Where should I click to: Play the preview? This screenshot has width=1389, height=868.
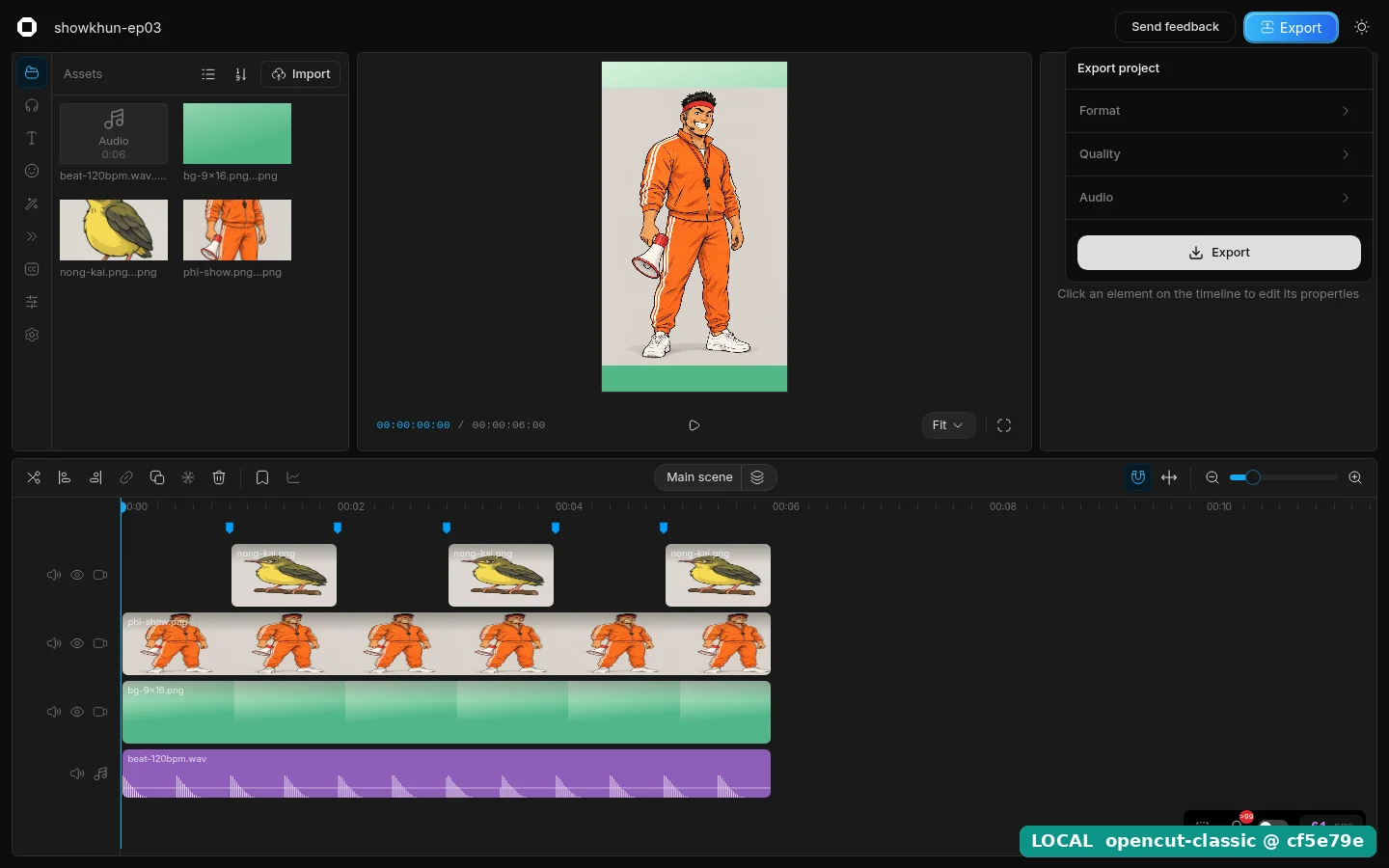pyautogui.click(x=694, y=425)
